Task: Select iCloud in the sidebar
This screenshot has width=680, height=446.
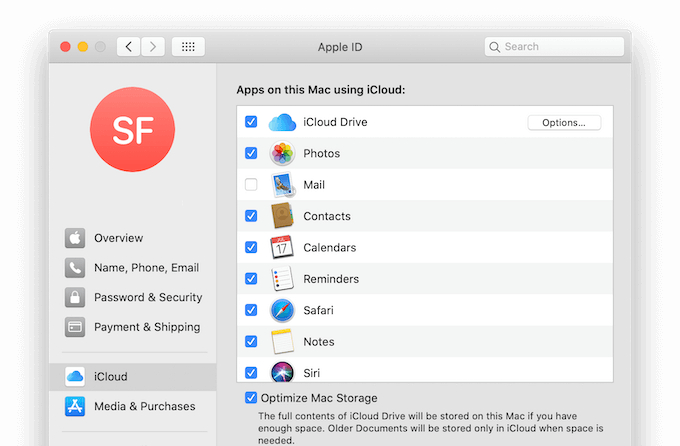Action: click(133, 377)
